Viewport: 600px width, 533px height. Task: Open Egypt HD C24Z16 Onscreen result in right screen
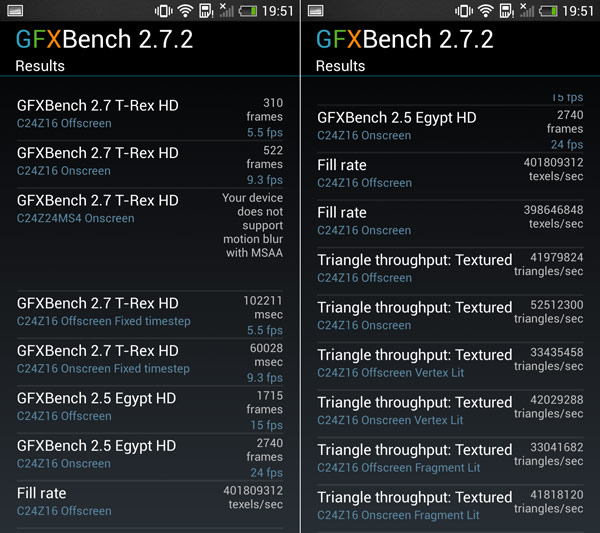(450, 129)
